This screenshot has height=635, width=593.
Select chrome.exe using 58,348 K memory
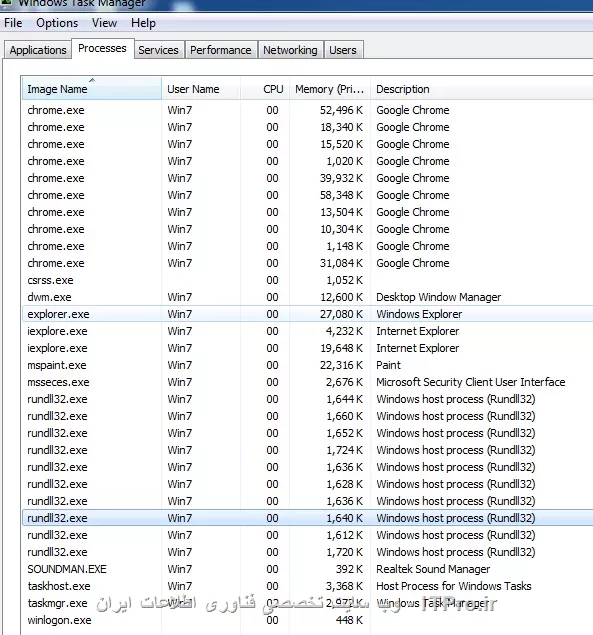coord(308,195)
